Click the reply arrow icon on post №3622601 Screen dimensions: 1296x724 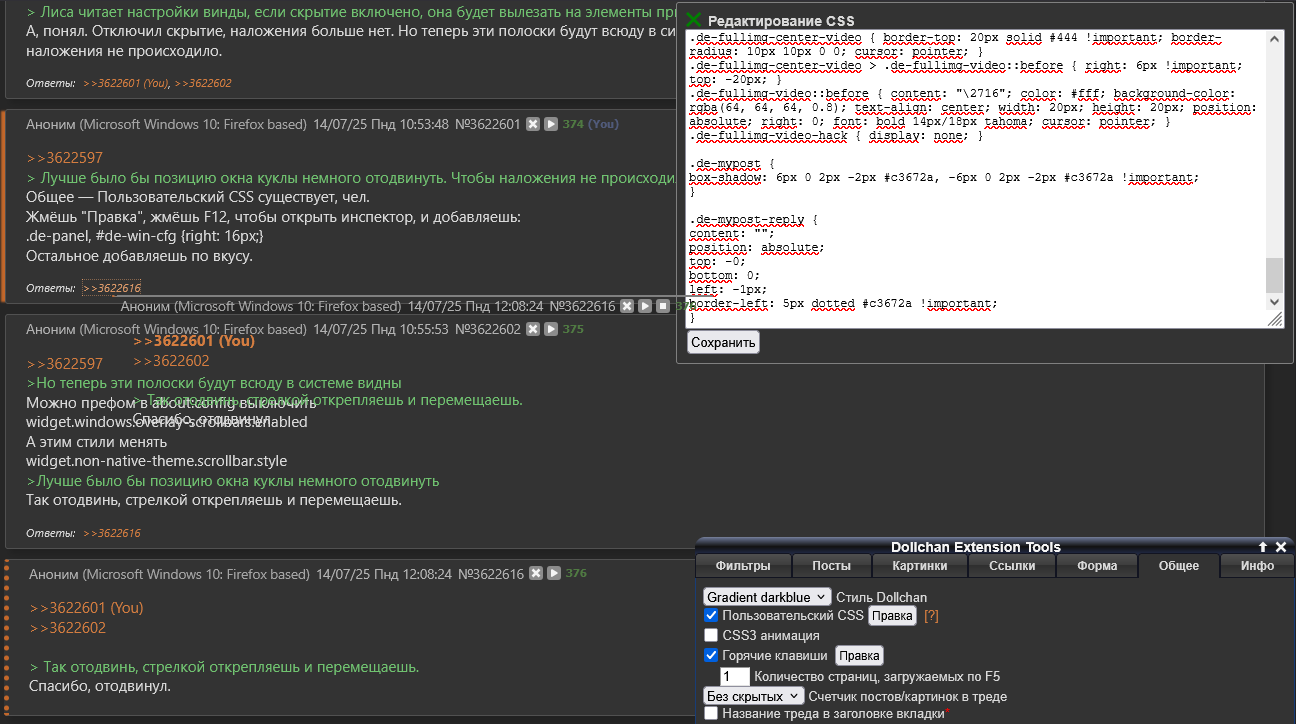[551, 124]
